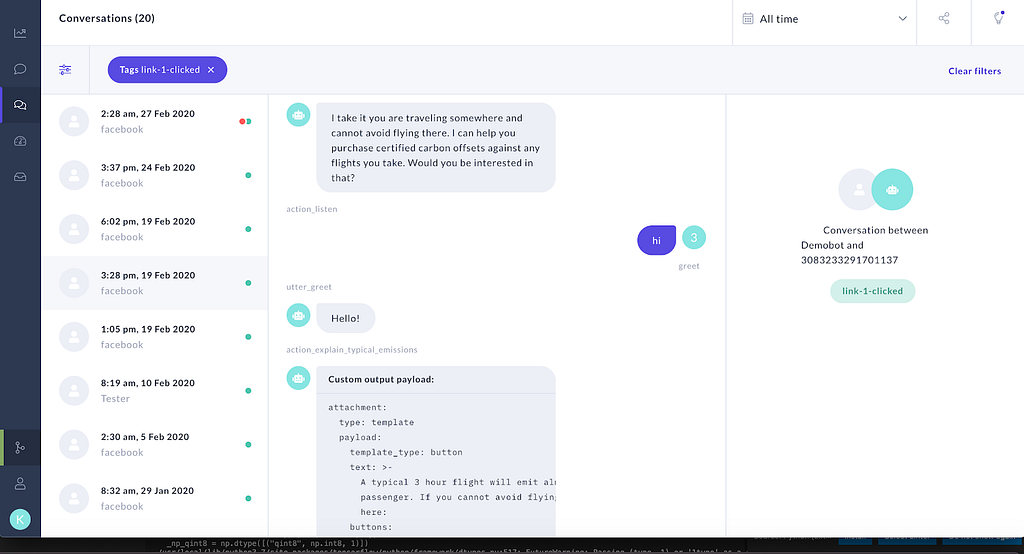
Task: Open the gauge dashboard icon in sidebar
Action: point(20,141)
